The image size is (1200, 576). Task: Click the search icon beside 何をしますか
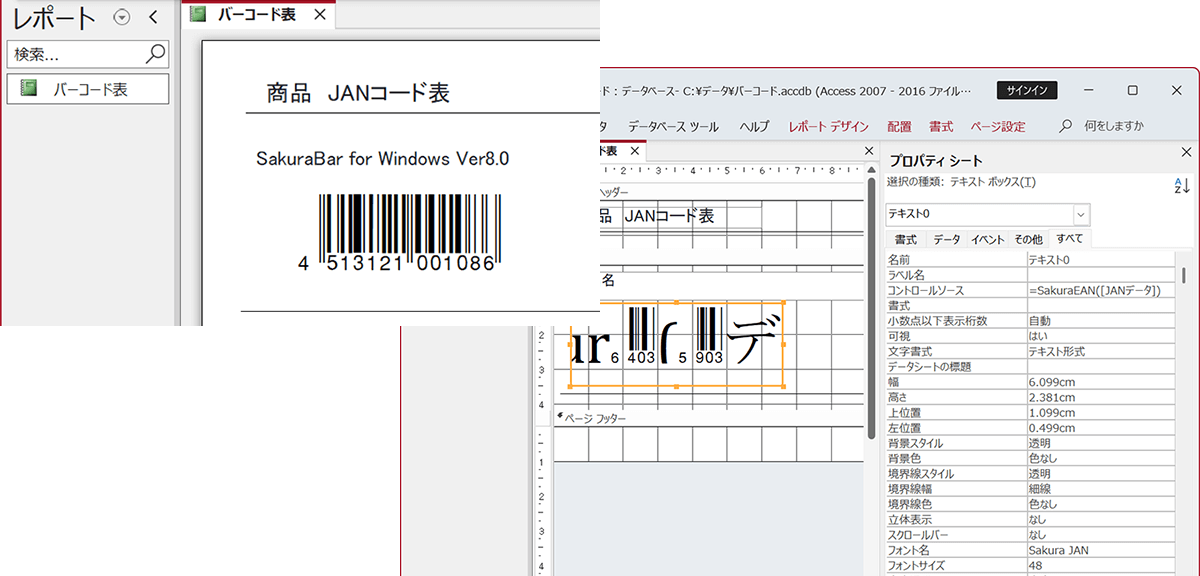click(1067, 124)
